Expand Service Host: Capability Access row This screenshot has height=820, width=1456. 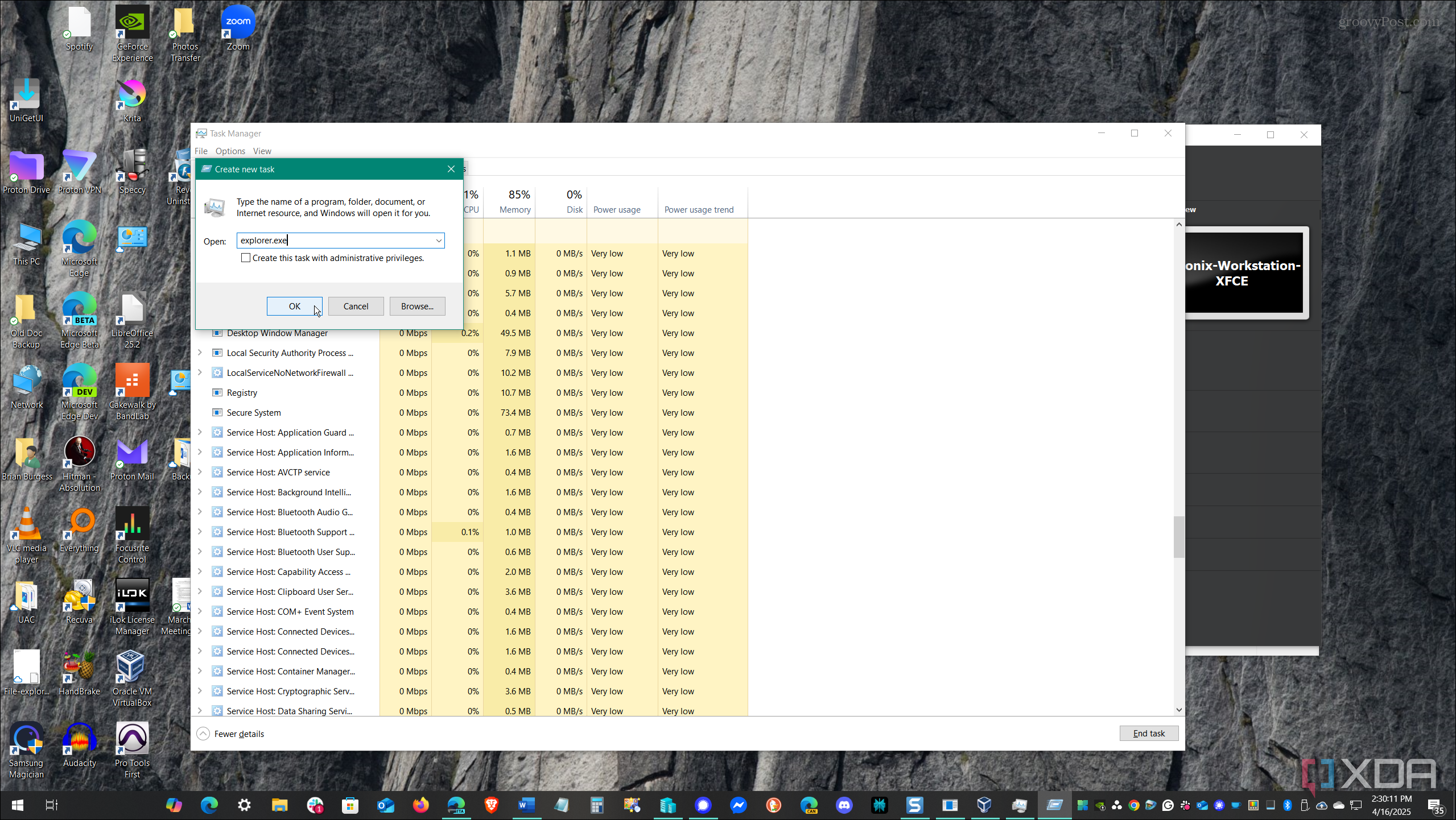coord(200,571)
